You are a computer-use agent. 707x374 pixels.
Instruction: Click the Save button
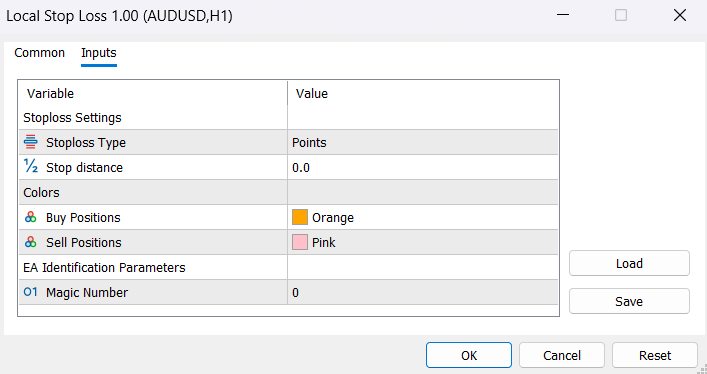pyautogui.click(x=629, y=301)
